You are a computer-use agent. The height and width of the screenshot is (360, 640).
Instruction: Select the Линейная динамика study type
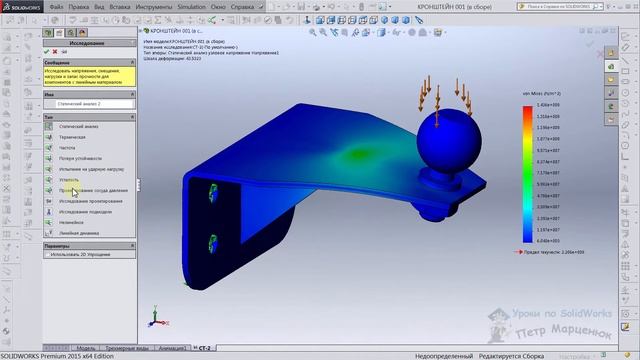point(79,233)
